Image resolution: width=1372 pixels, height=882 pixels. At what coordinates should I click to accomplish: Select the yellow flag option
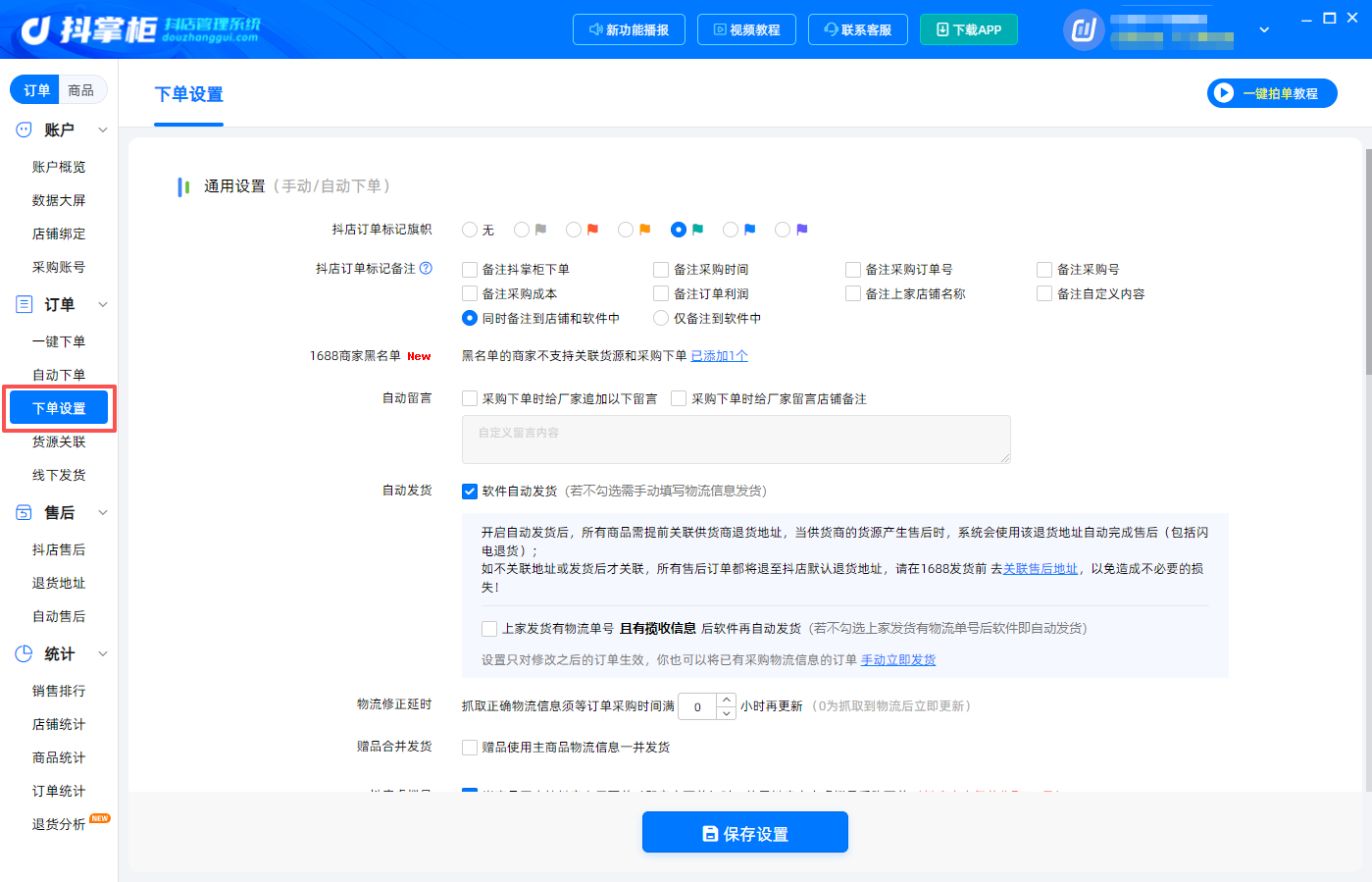tap(626, 230)
